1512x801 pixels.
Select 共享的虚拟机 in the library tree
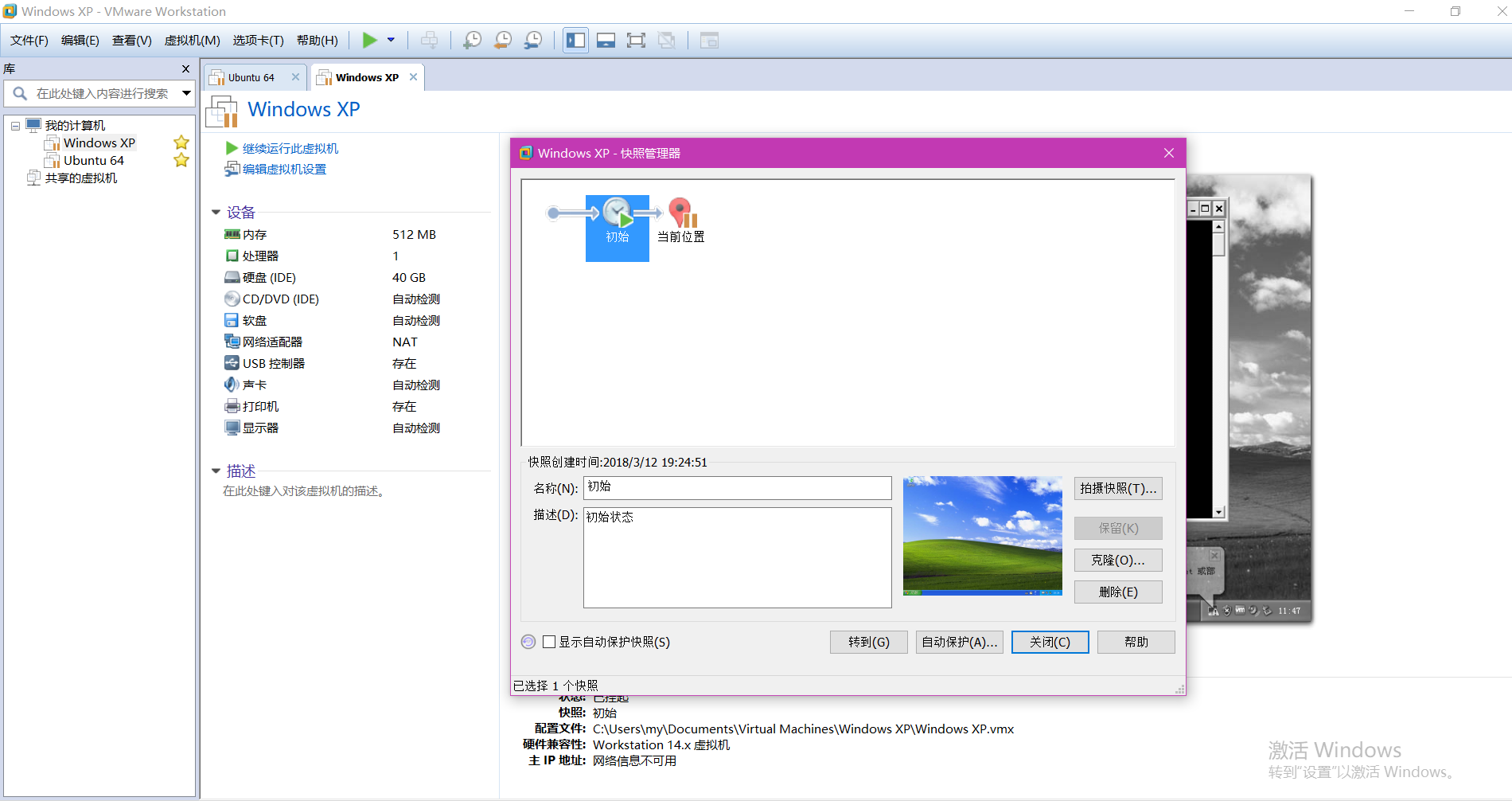point(80,178)
